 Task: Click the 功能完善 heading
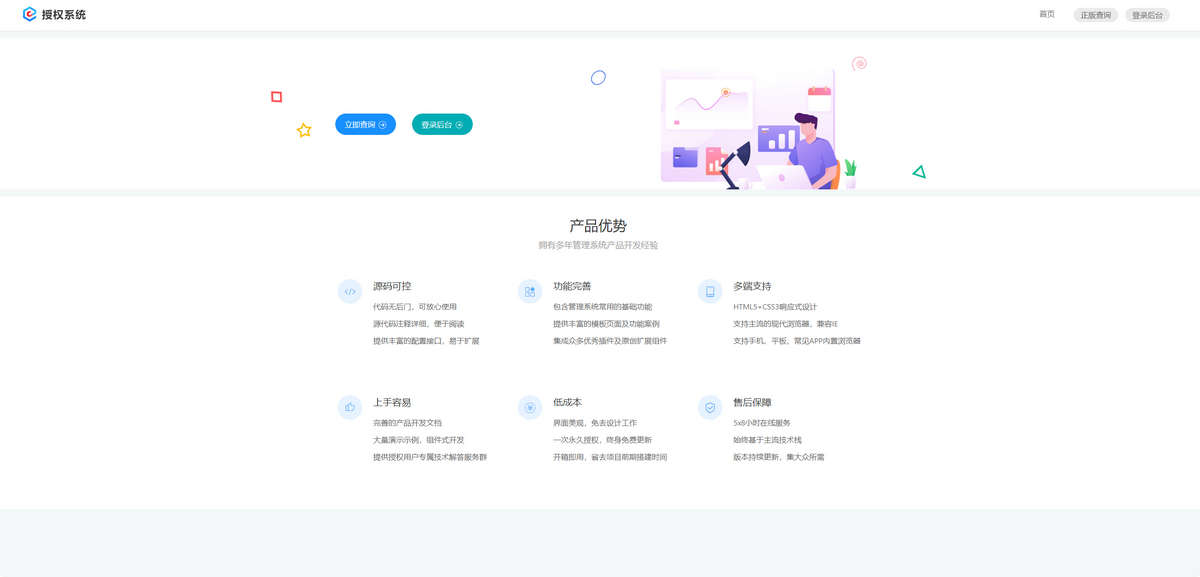[572, 286]
